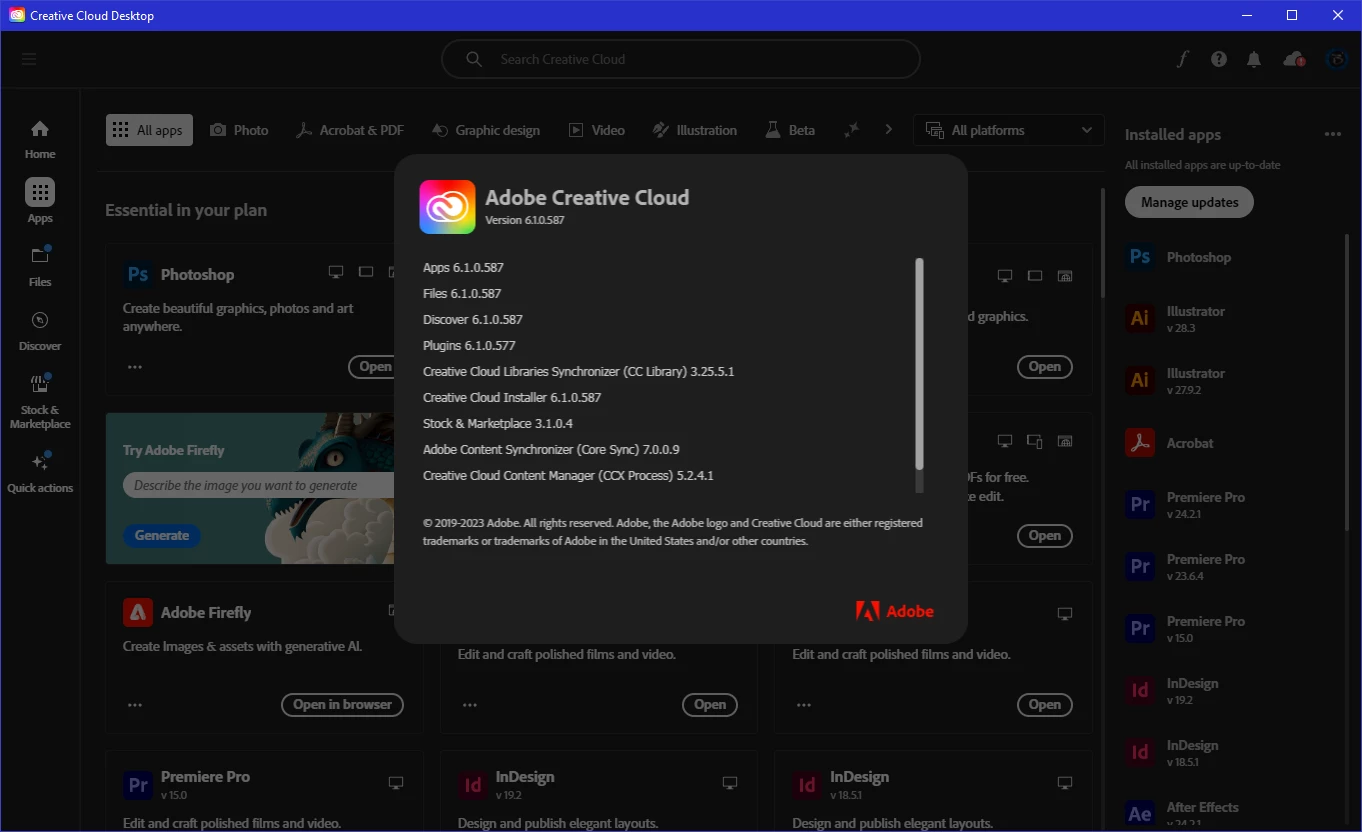Open Discover in the left sidebar

point(40,330)
